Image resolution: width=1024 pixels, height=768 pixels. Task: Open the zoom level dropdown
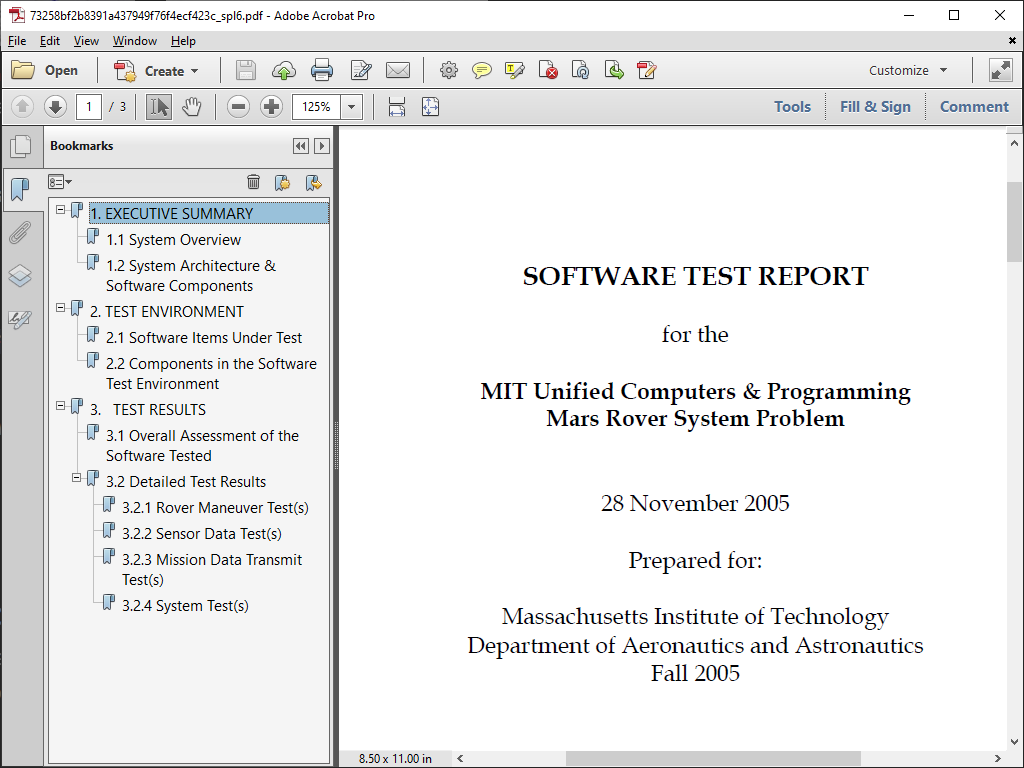pyautogui.click(x=351, y=107)
